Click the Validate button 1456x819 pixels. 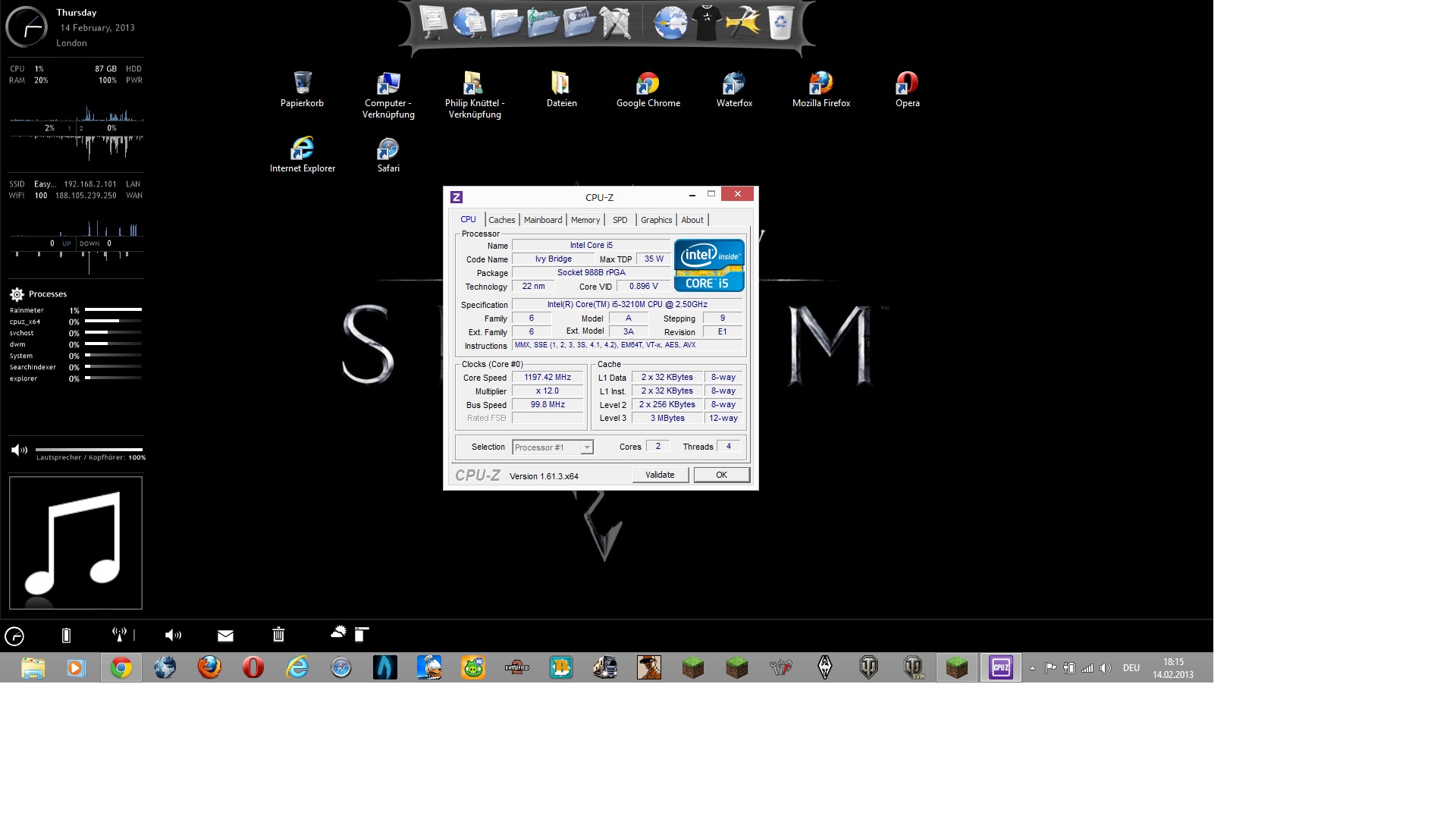660,475
